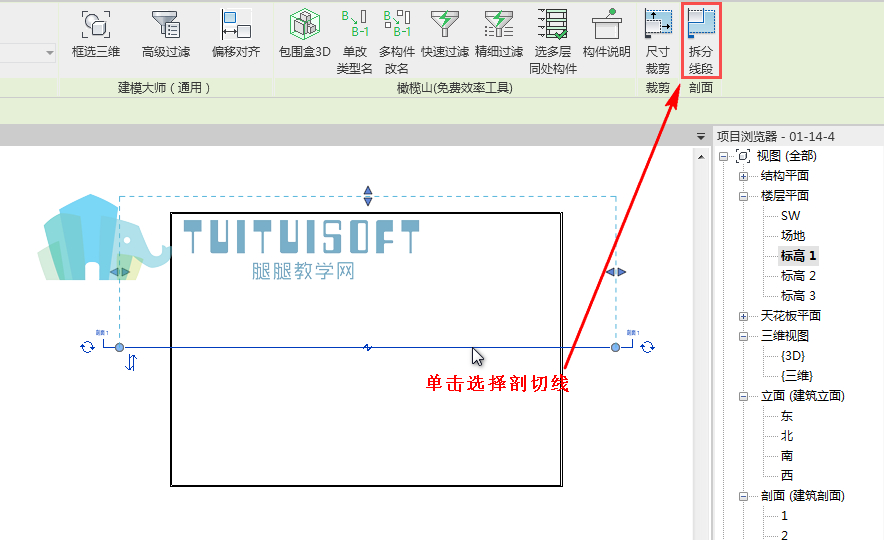Open the 北 elevation view

(787, 436)
